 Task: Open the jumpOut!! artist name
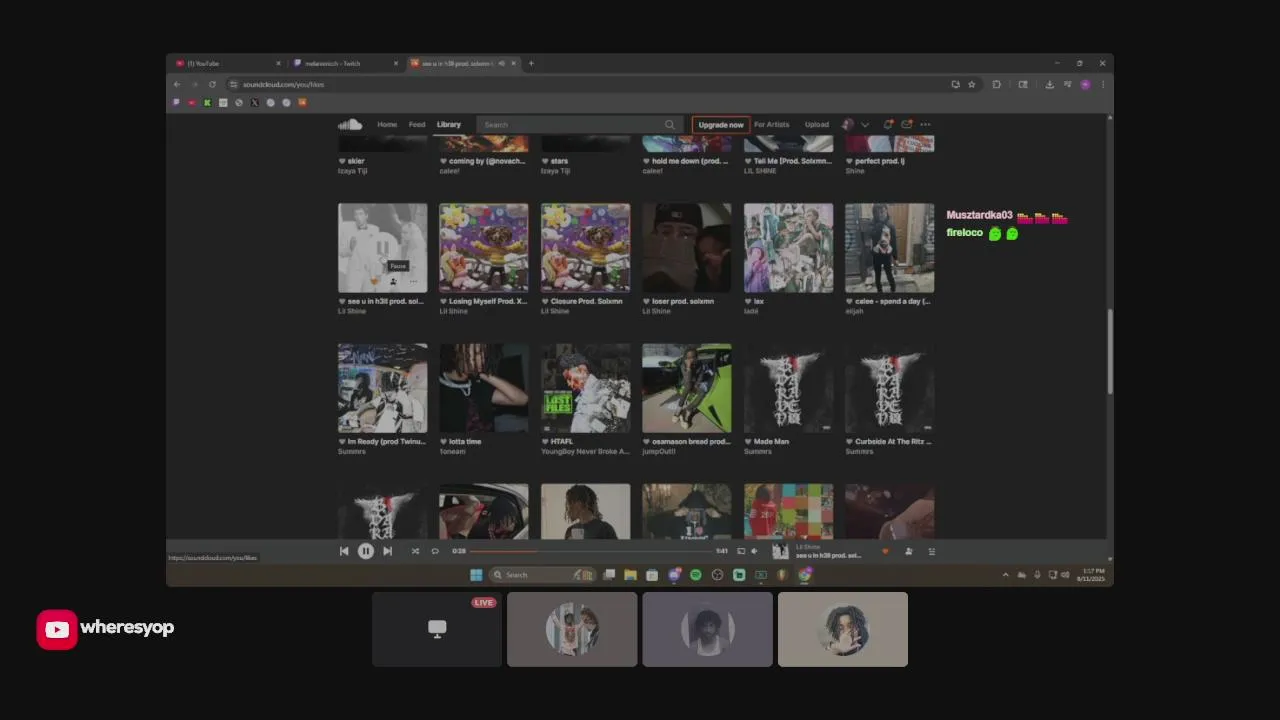(x=659, y=451)
